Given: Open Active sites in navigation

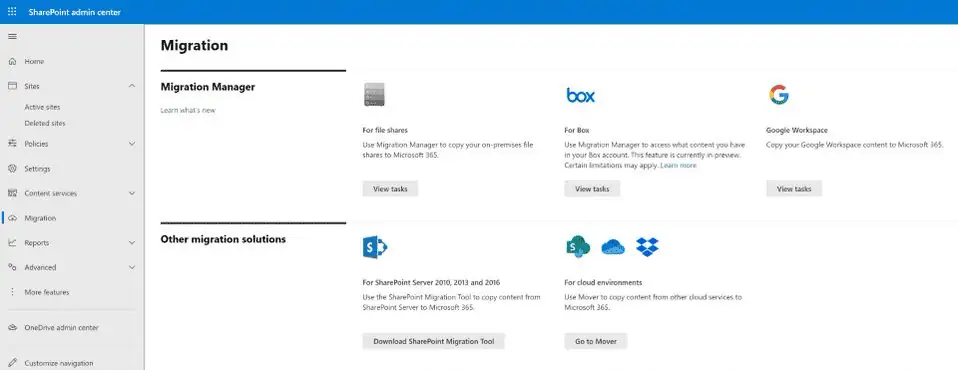Looking at the screenshot, I should (x=42, y=107).
